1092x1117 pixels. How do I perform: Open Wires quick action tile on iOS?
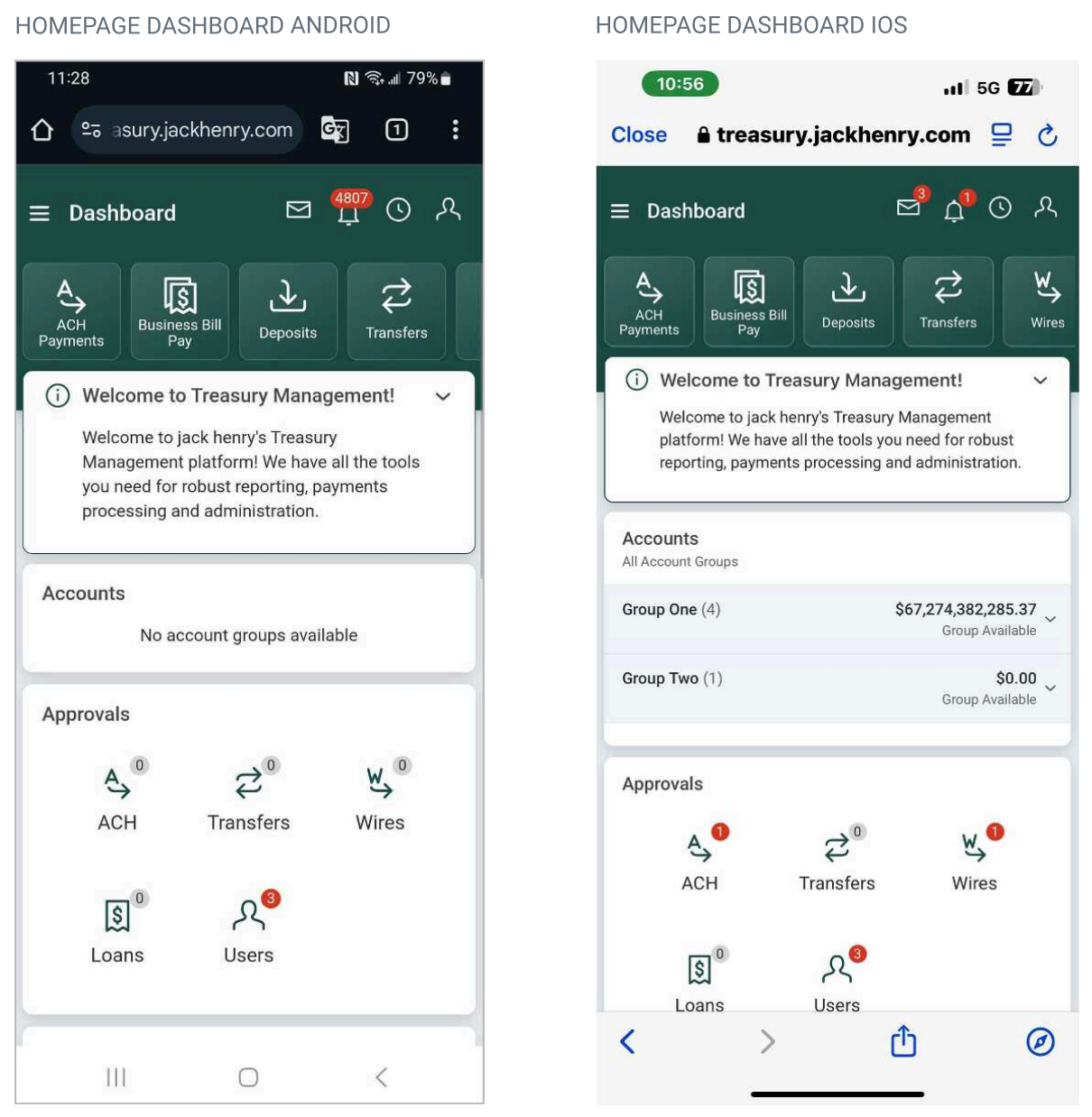[1041, 301]
